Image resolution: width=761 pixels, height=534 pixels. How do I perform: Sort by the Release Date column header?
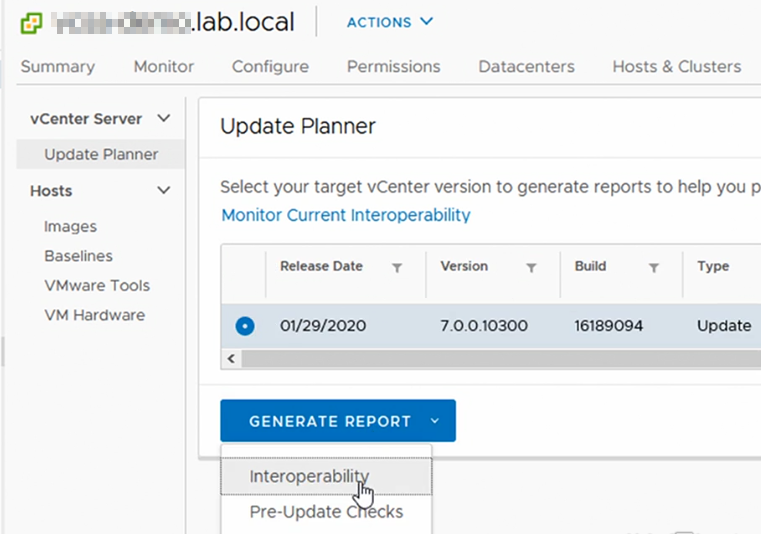(x=321, y=266)
